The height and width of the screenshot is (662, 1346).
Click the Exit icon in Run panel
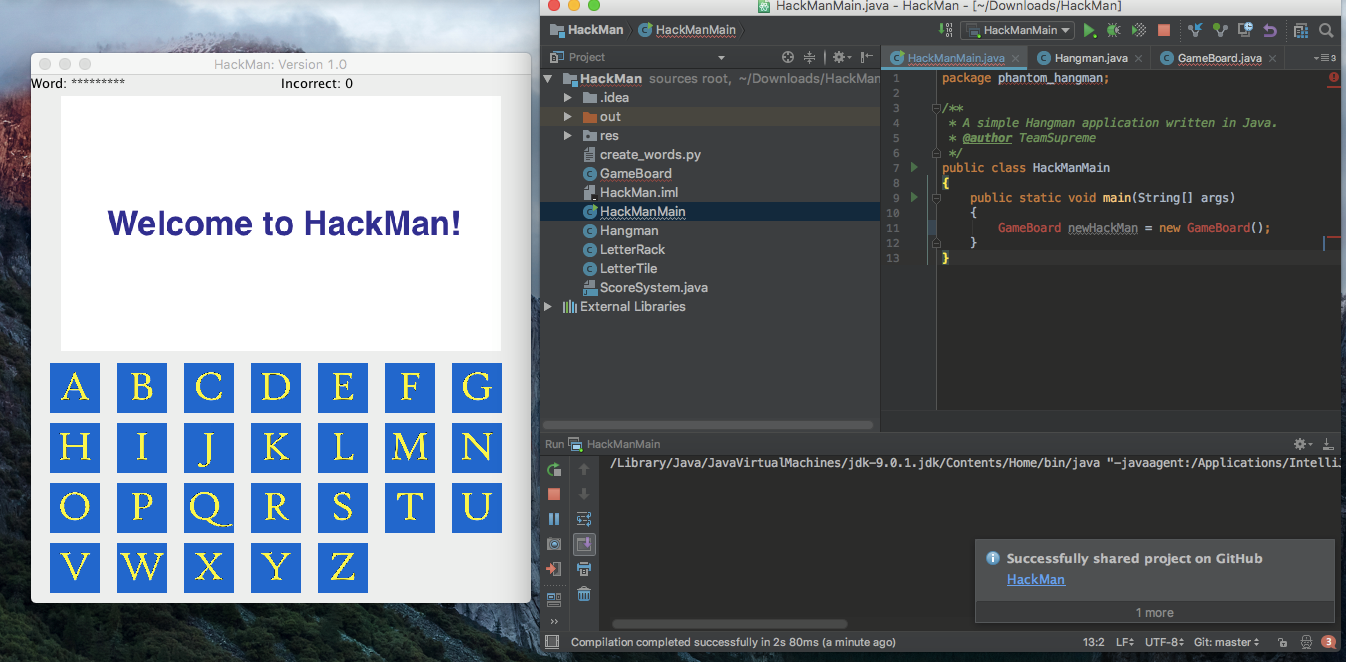point(554,569)
